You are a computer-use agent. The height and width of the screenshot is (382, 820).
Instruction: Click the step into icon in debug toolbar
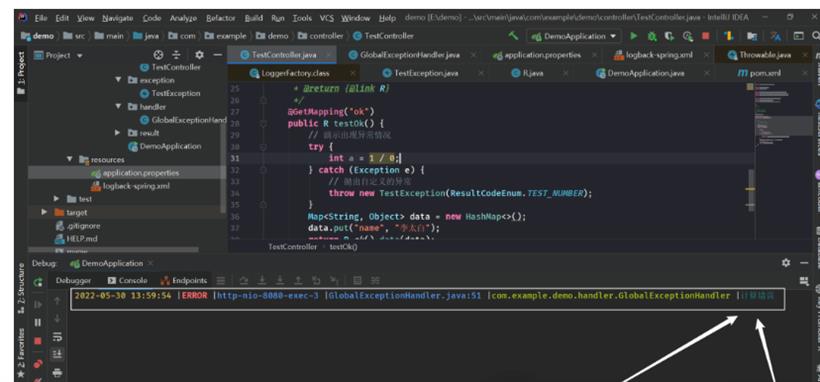pyautogui.click(x=263, y=281)
